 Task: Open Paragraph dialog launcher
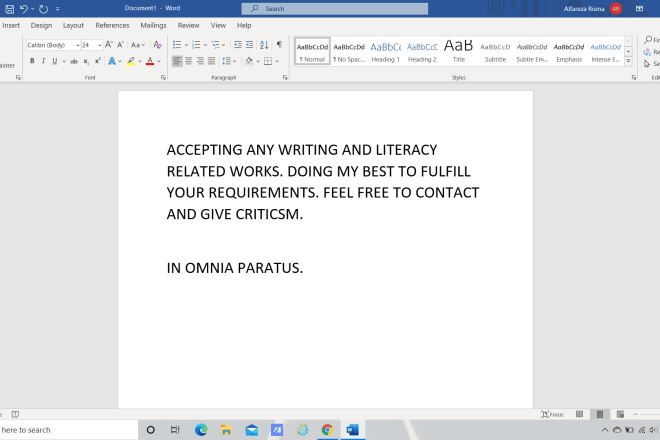(x=285, y=77)
